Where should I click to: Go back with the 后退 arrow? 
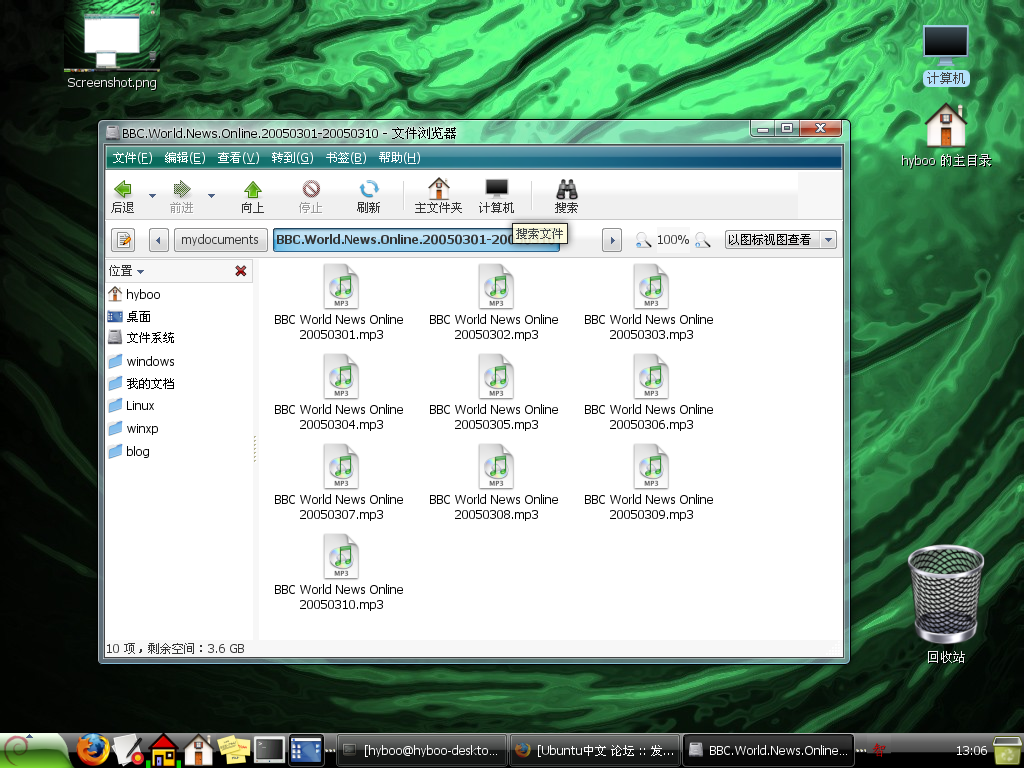[x=123, y=196]
